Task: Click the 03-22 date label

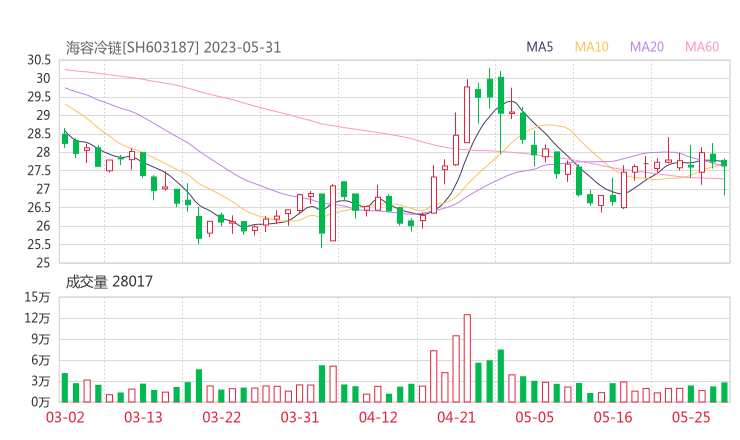Action: [x=222, y=417]
